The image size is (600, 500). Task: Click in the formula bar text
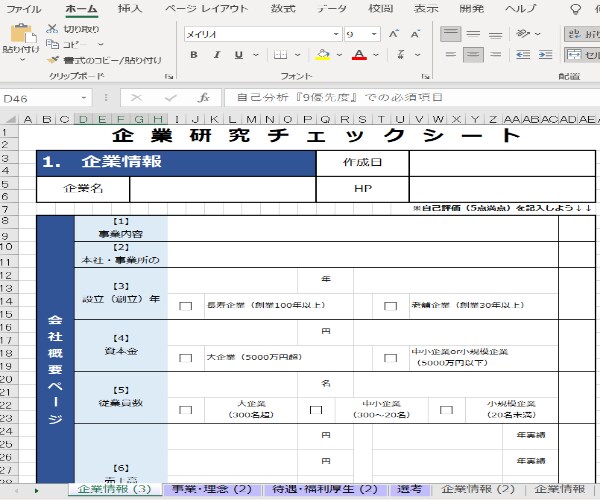339,98
